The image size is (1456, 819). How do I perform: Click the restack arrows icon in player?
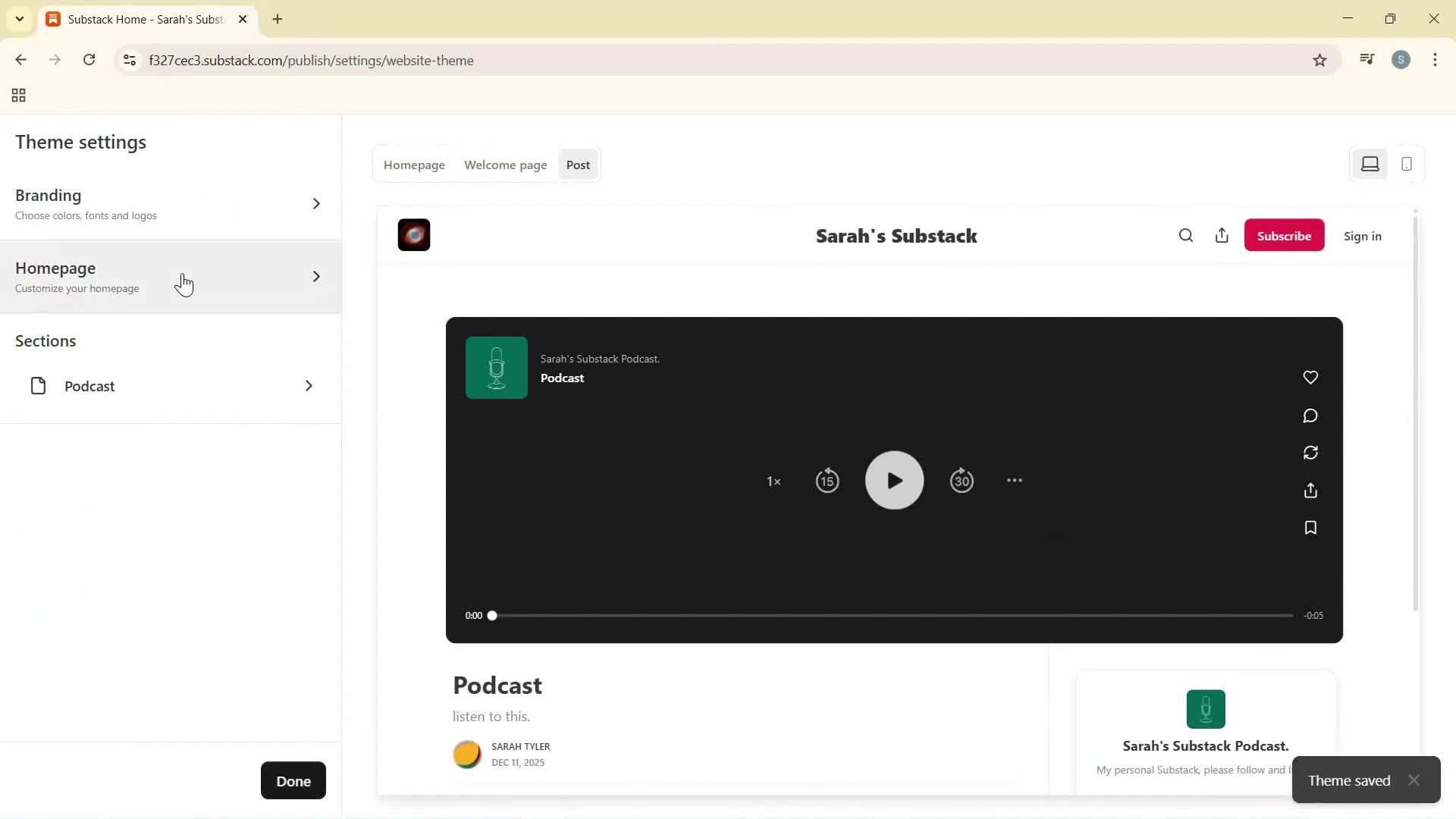coord(1310,453)
